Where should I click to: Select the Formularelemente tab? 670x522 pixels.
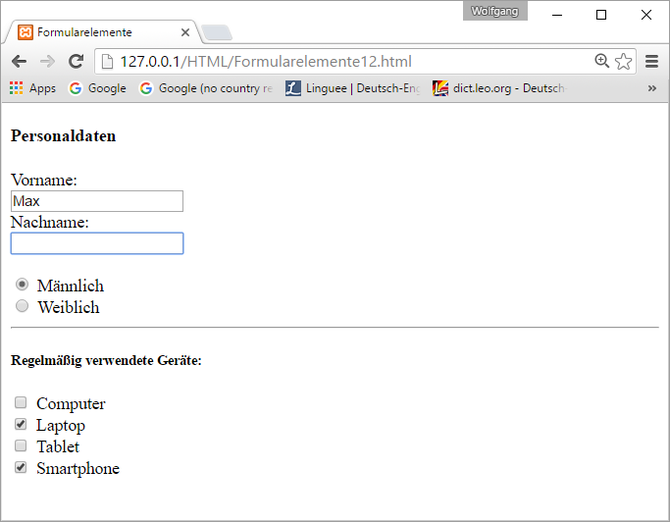coord(102,32)
